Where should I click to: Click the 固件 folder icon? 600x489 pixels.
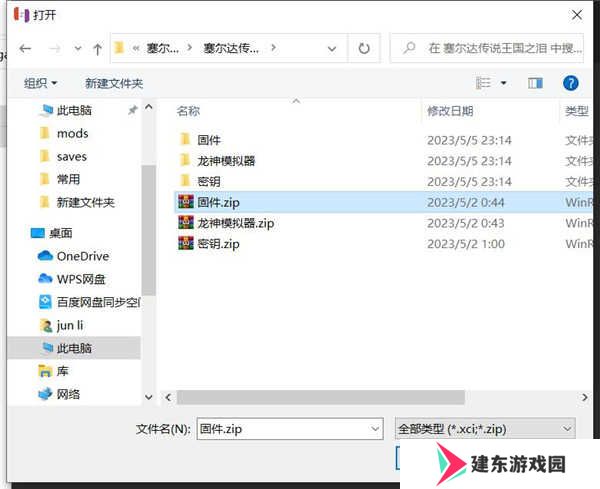(185, 139)
